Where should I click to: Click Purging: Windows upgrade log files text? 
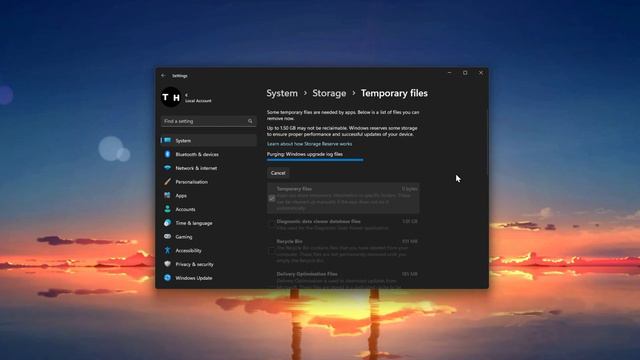click(x=305, y=154)
